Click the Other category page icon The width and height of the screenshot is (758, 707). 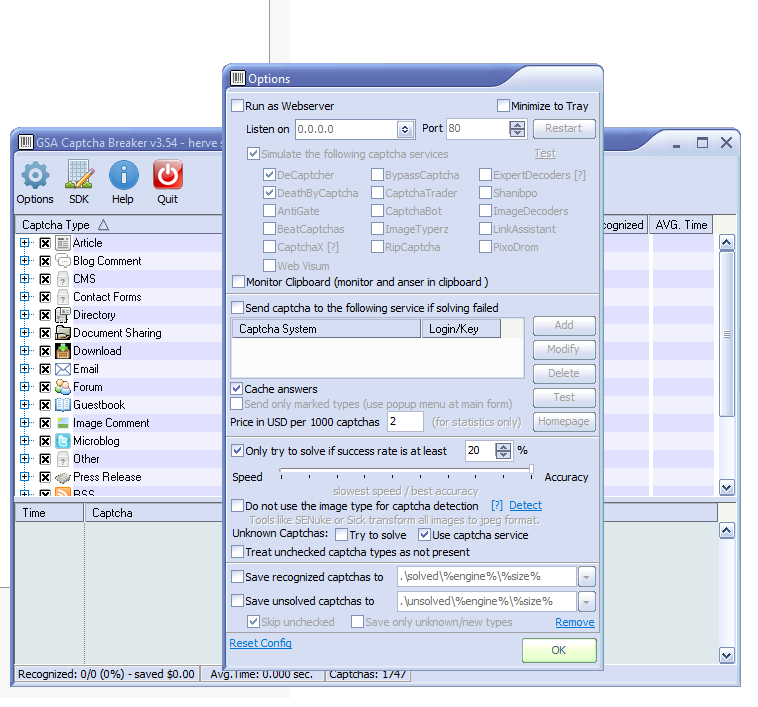pyautogui.click(x=63, y=459)
